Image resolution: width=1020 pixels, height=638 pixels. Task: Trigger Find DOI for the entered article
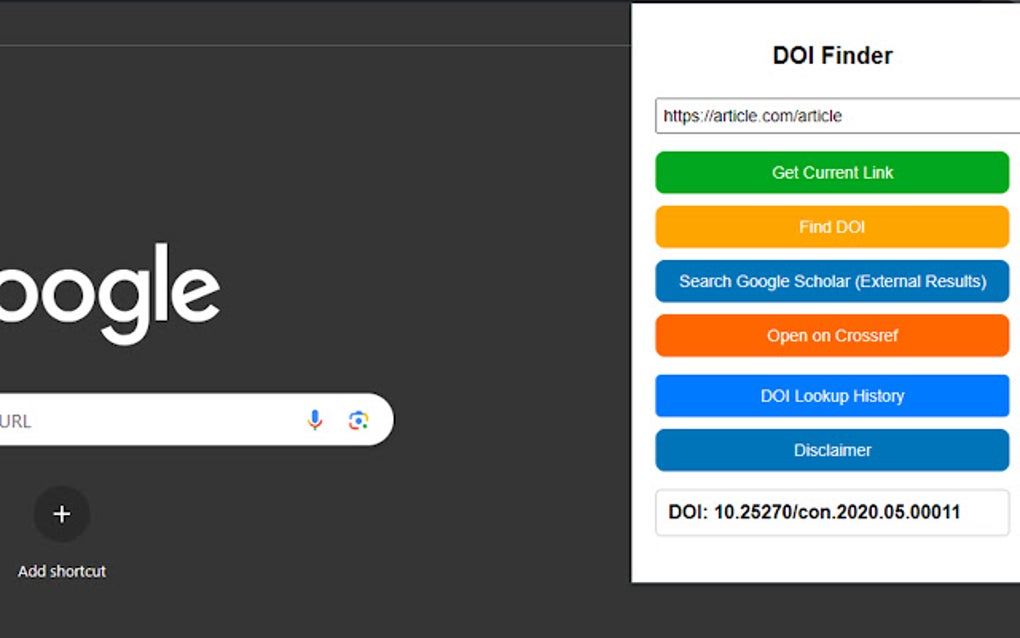point(832,227)
